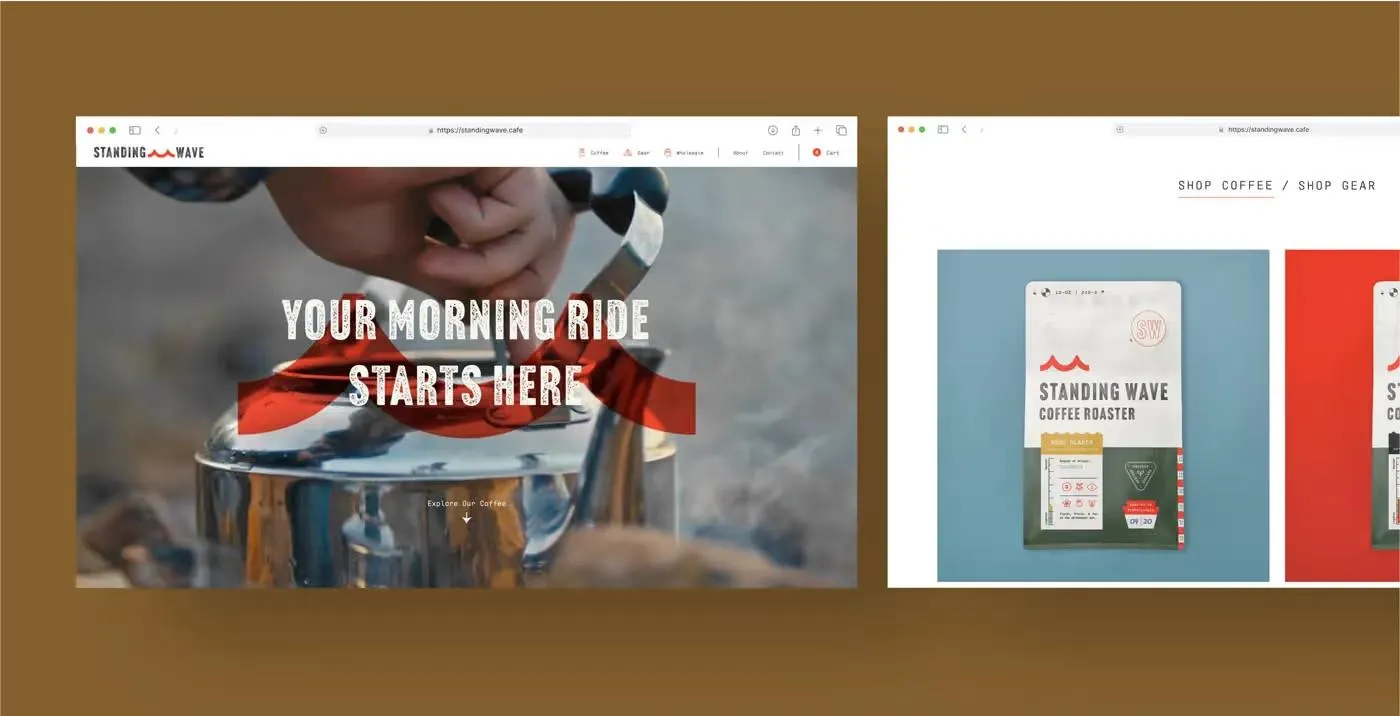Click the yellow minimize button in right browser window
Image resolution: width=1400 pixels, height=716 pixels.
pyautogui.click(x=911, y=130)
